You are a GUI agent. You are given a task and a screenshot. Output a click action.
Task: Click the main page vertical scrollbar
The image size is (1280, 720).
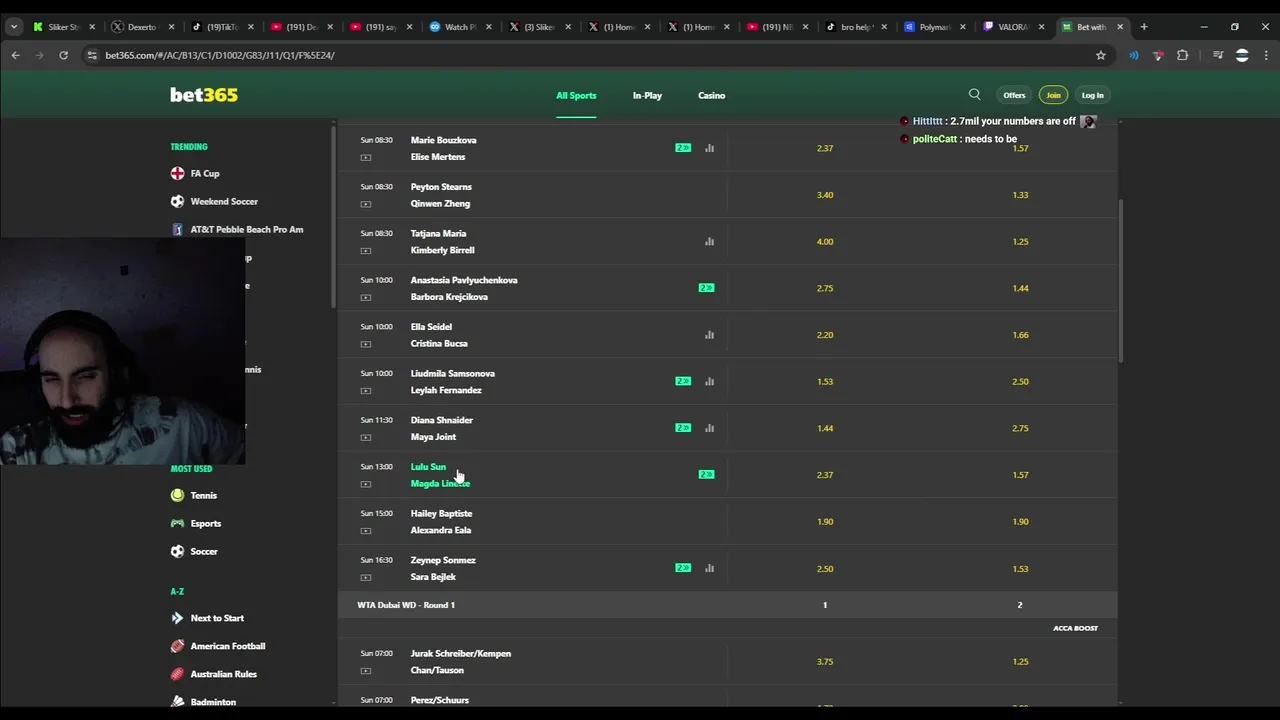tap(1120, 280)
